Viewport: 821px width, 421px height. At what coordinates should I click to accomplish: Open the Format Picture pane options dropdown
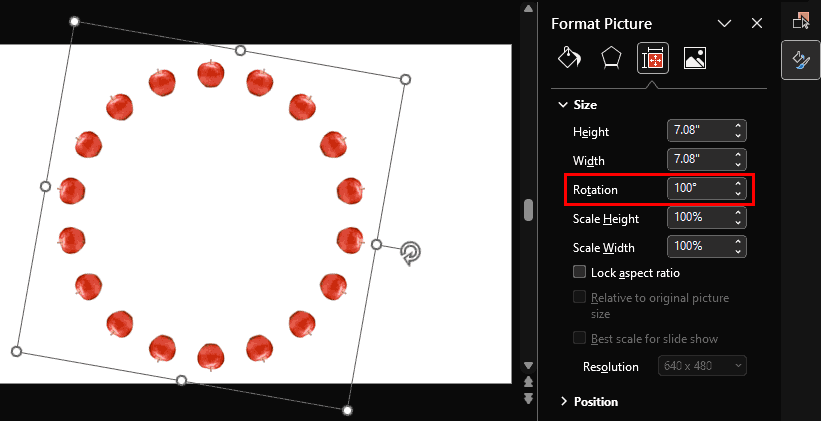click(724, 23)
